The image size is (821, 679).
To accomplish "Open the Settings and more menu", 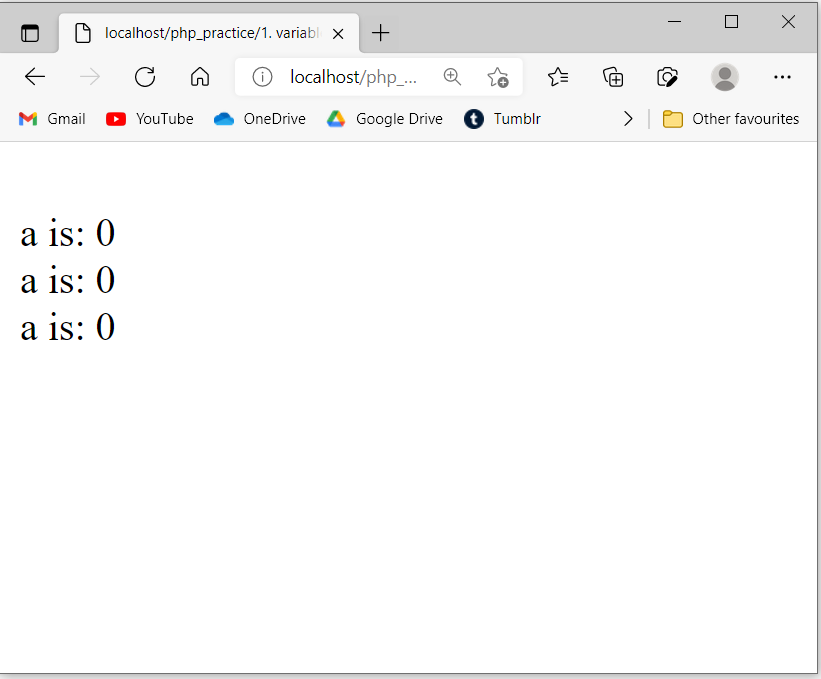I will [782, 77].
